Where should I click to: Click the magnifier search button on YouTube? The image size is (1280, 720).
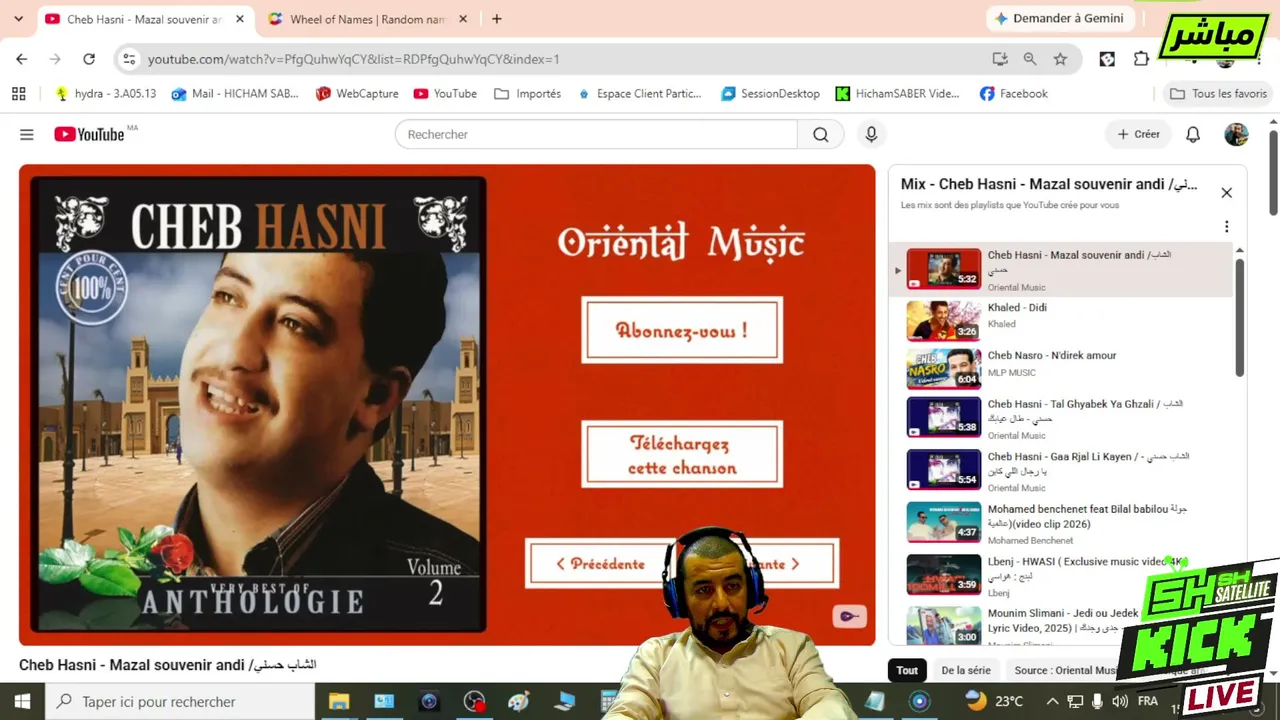point(820,134)
